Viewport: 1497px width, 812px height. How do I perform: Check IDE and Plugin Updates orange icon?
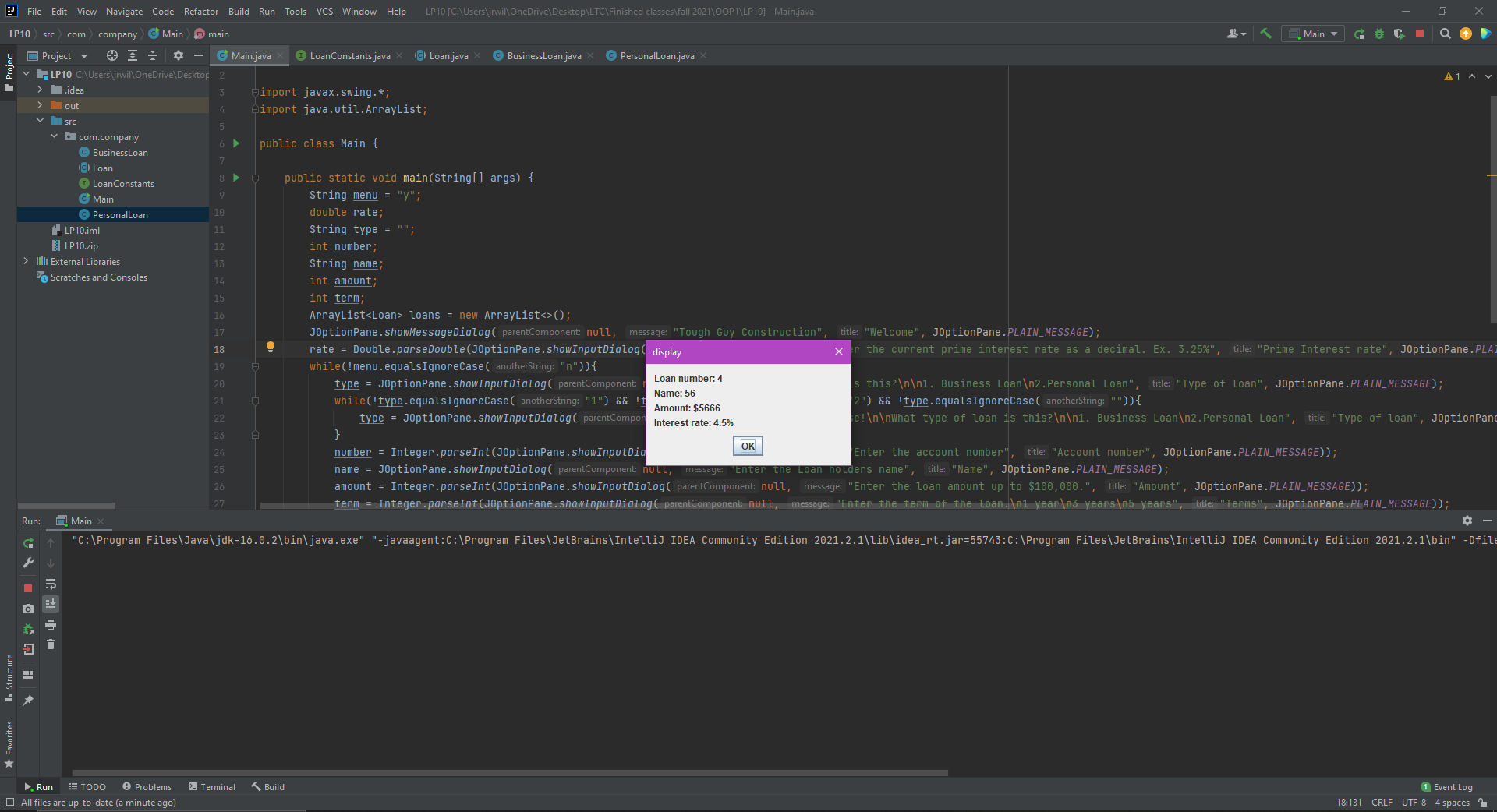(1467, 34)
